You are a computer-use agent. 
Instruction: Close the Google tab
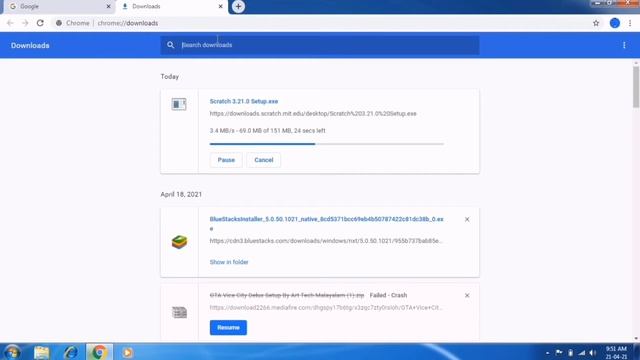coord(108,7)
